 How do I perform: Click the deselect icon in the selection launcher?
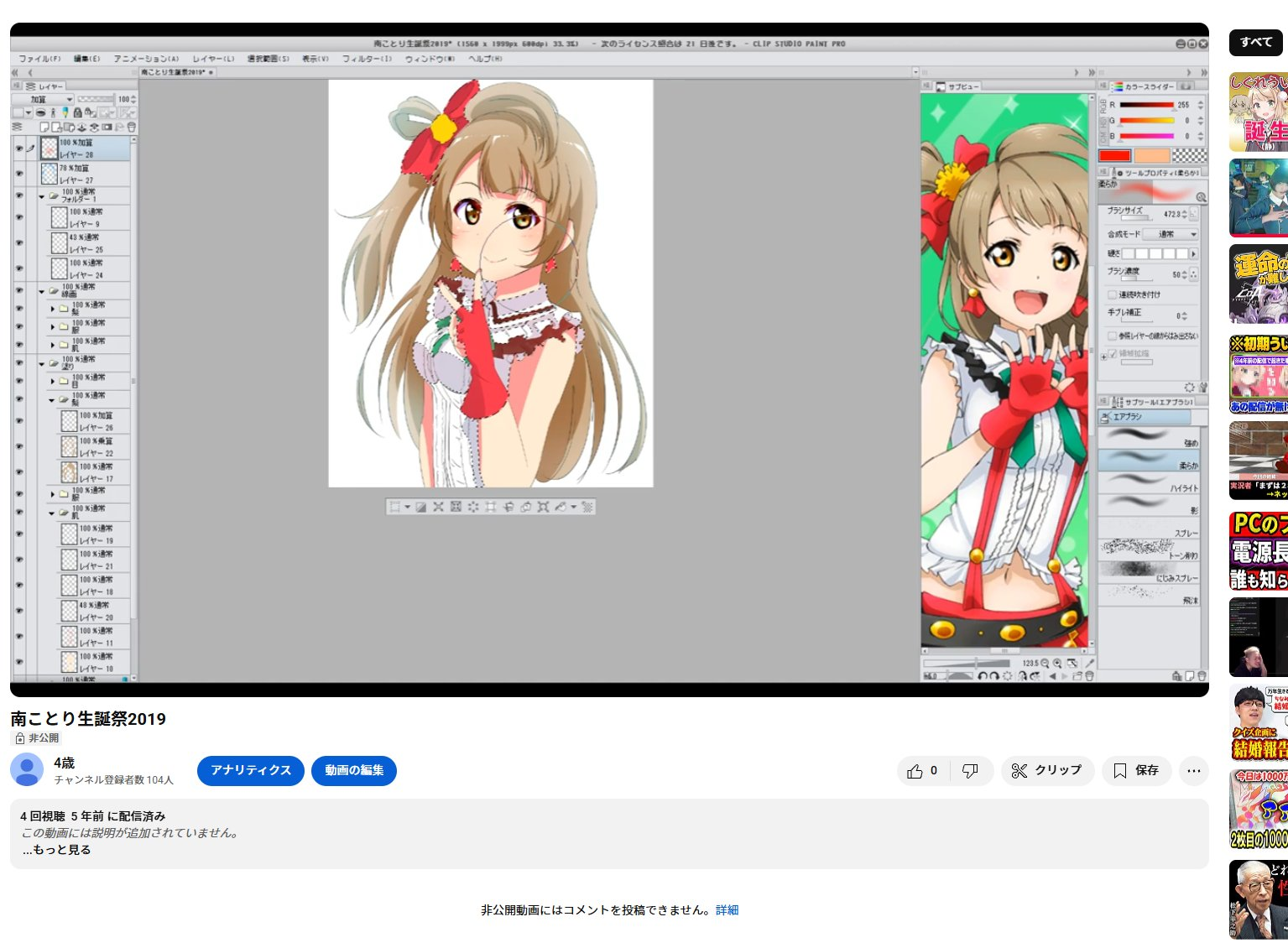(394, 507)
